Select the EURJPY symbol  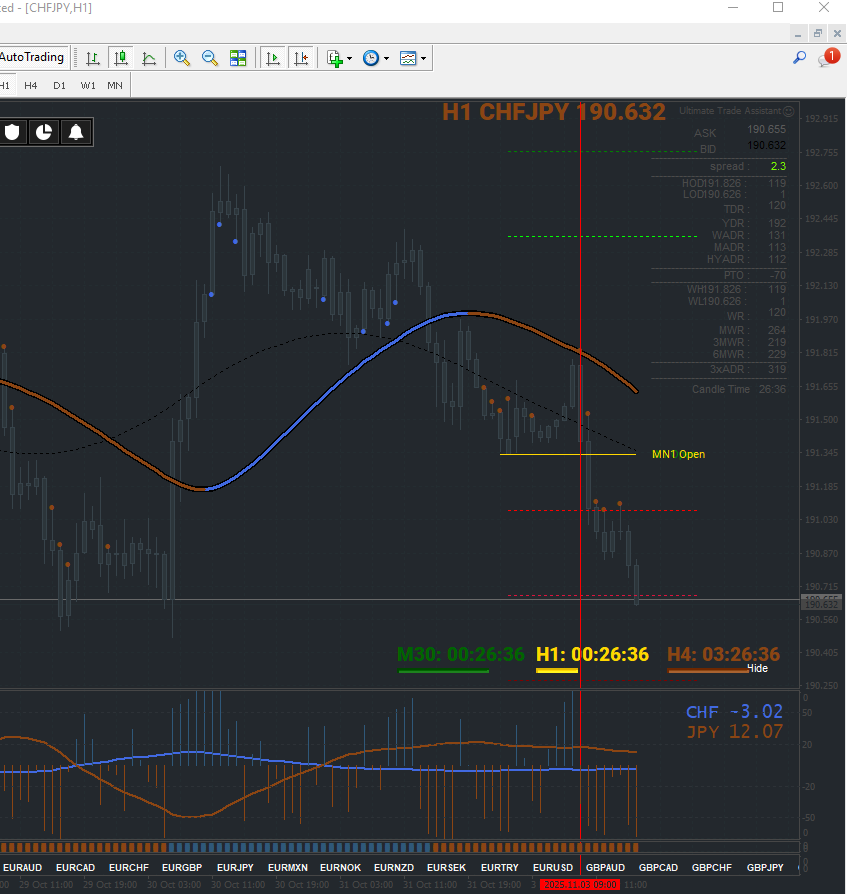coord(235,867)
